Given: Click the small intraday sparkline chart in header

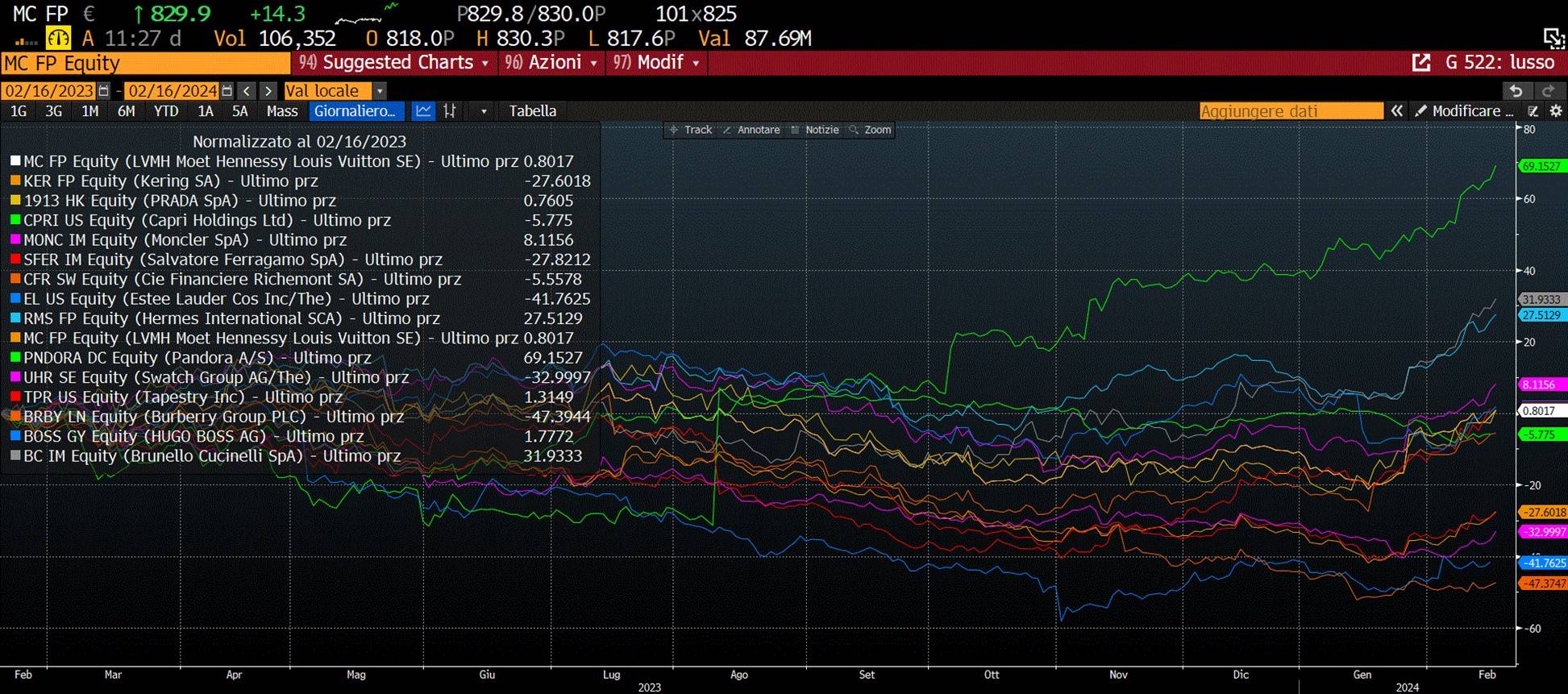Looking at the screenshot, I should 367,14.
